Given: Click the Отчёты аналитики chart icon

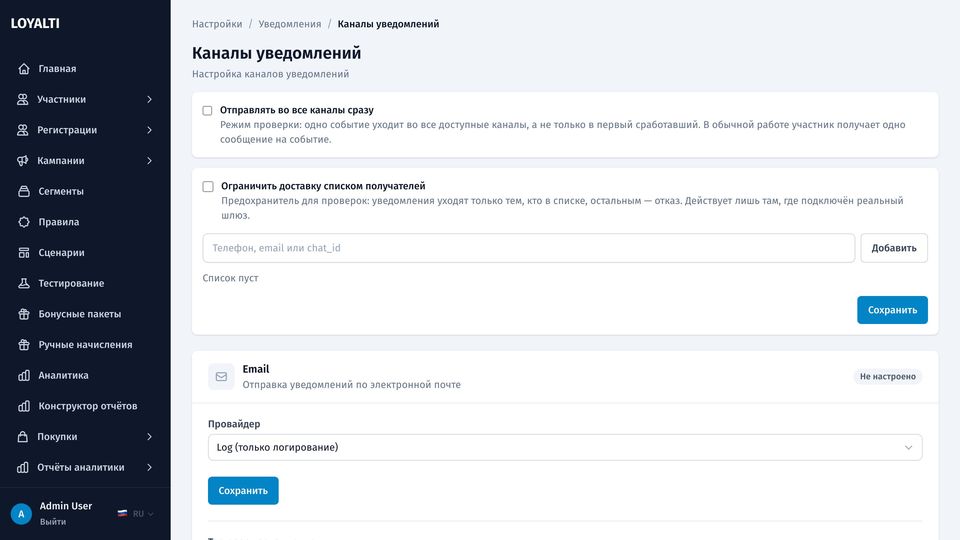Looking at the screenshot, I should pyautogui.click(x=23, y=467).
